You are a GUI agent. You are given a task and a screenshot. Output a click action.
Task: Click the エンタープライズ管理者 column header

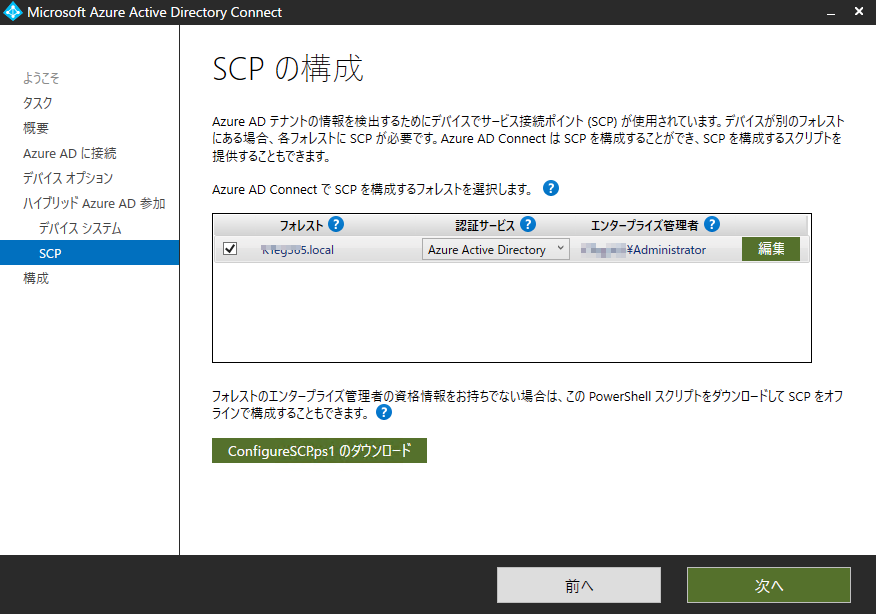pos(644,225)
